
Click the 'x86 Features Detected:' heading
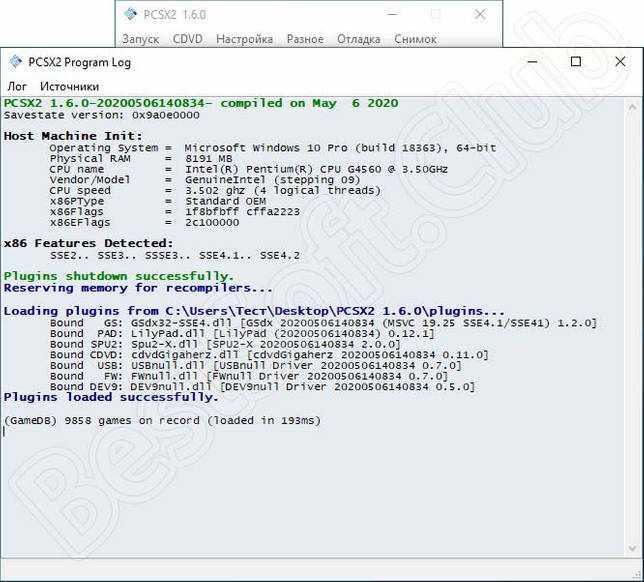88,243
